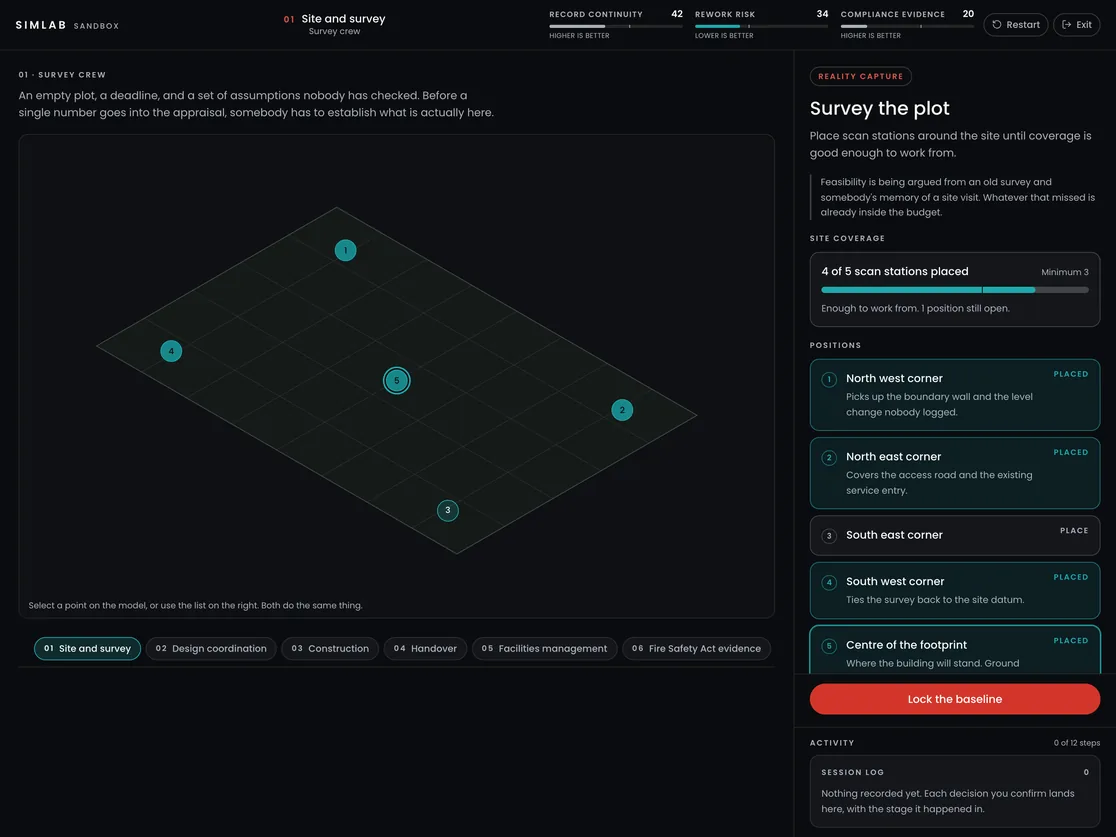Click the POSITIONS section label
Viewport: 1116px width, 837px height.
tap(835, 345)
